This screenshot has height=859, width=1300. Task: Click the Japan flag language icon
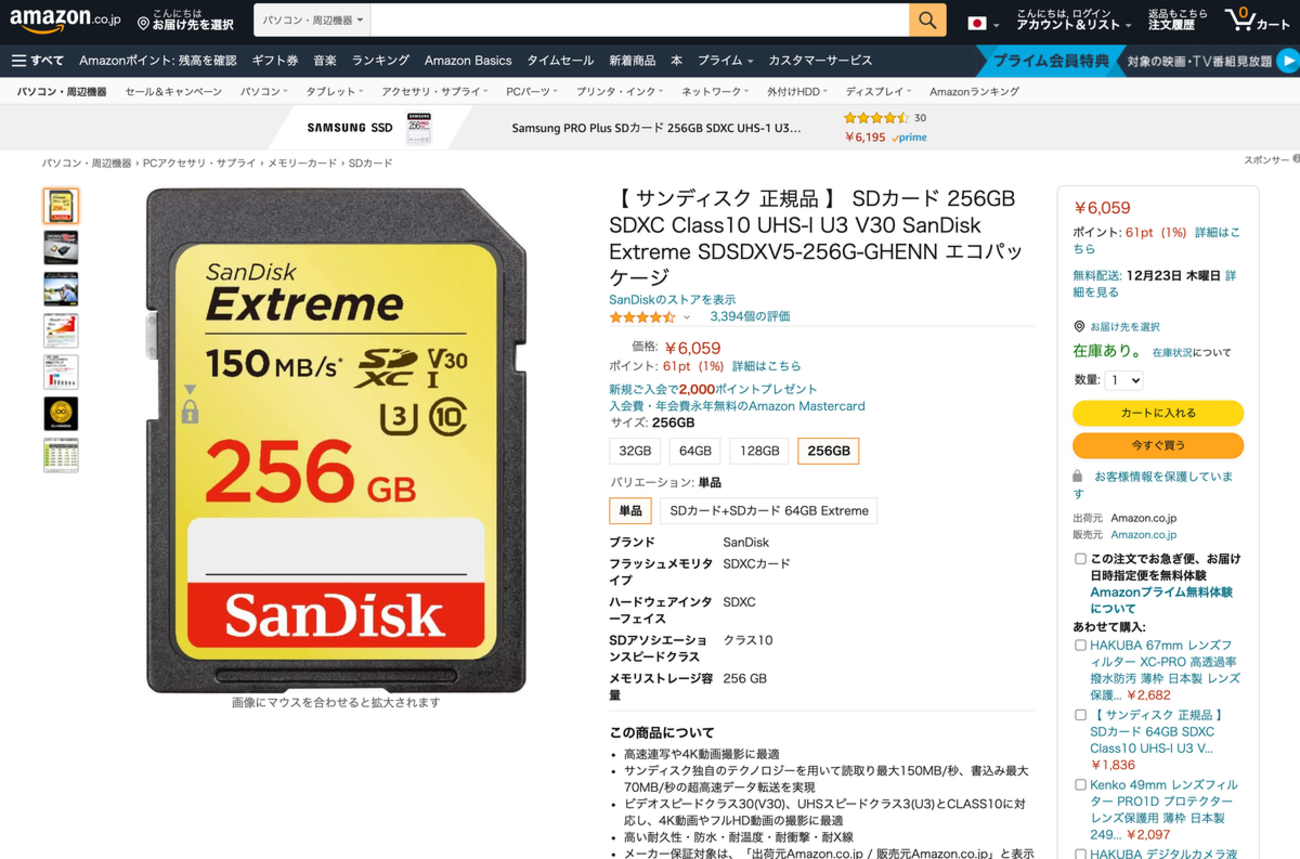(x=978, y=23)
